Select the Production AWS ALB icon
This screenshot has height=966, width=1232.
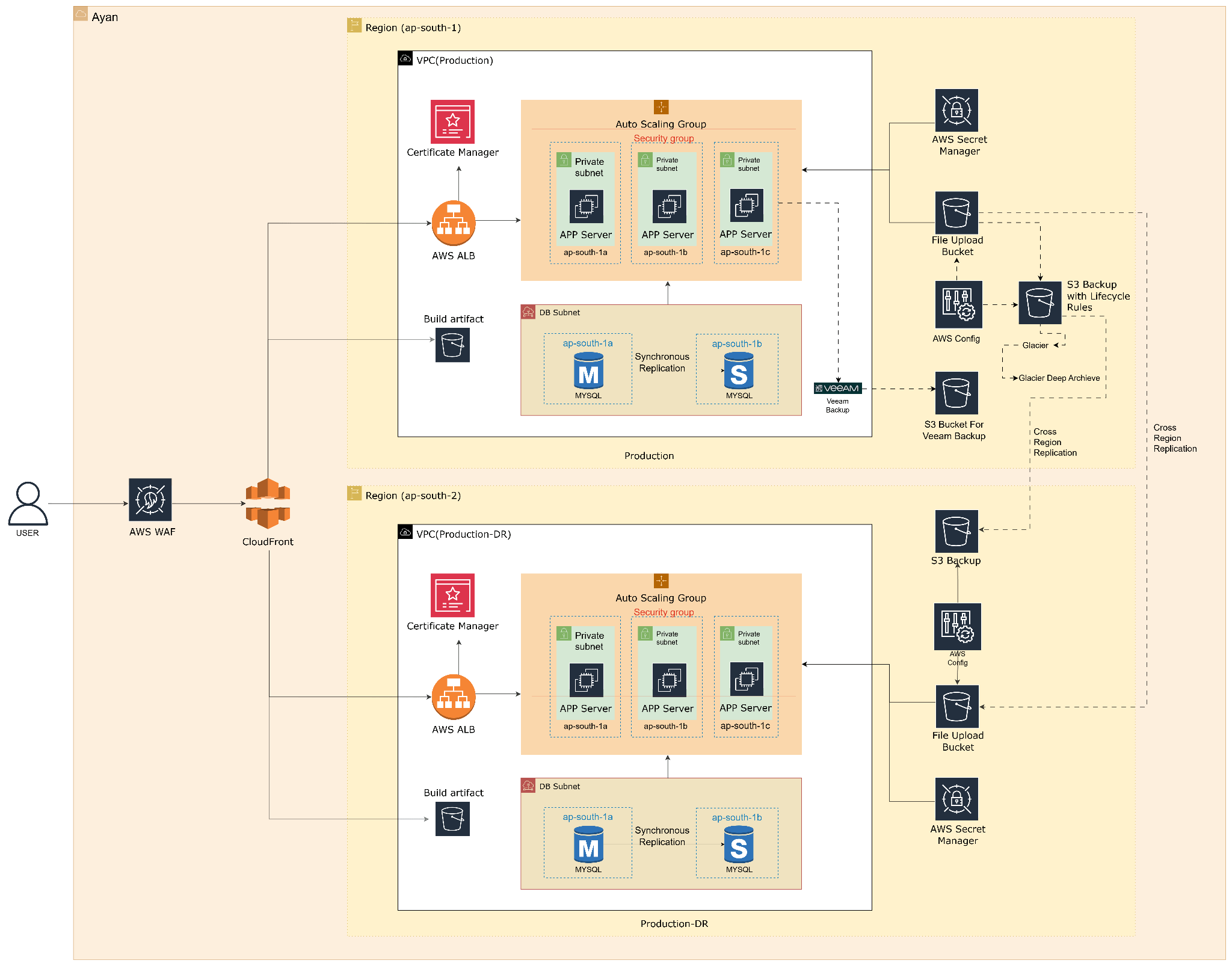coord(454,223)
